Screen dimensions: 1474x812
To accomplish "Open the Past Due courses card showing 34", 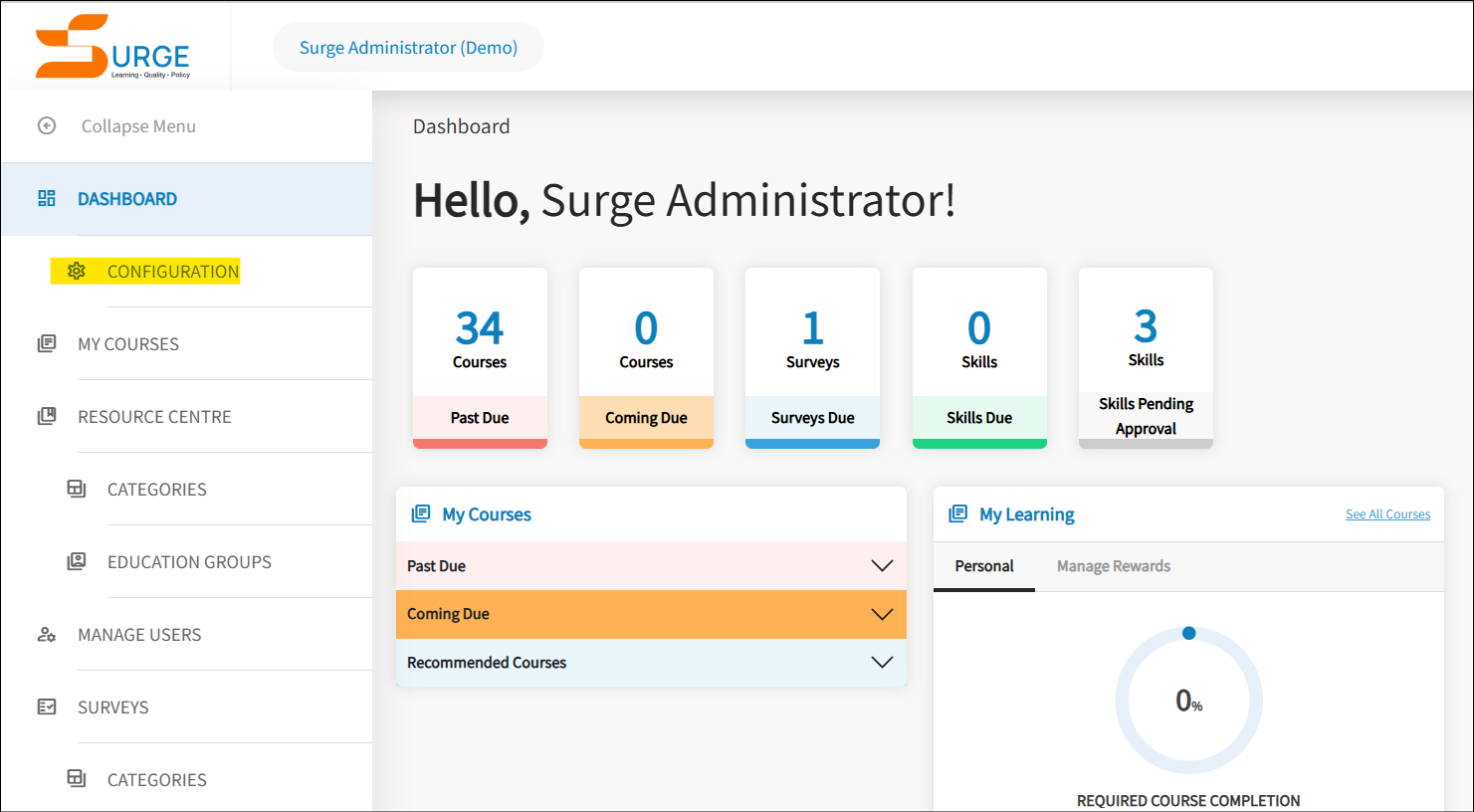I will 480,357.
